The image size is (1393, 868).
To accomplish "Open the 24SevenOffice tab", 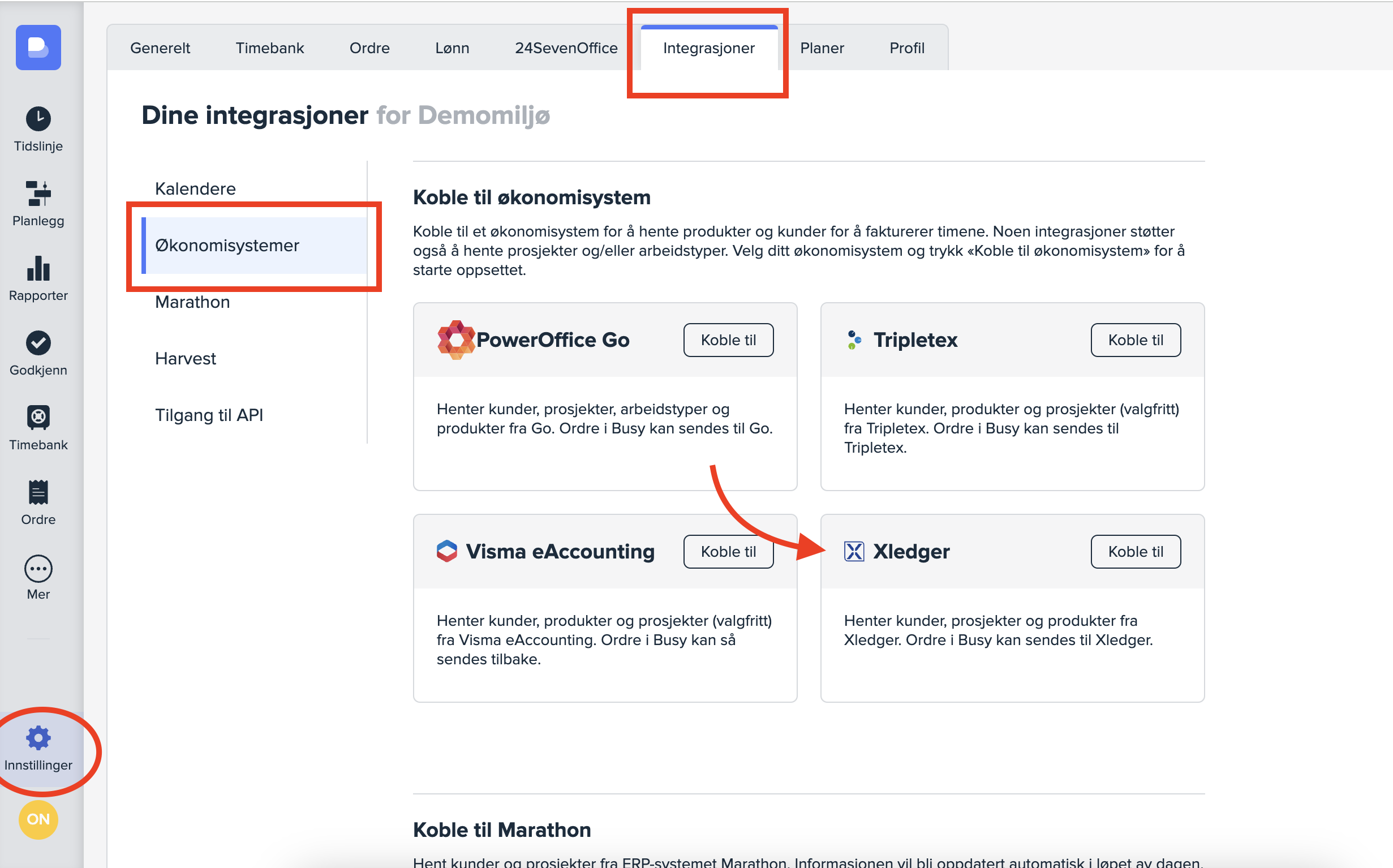I will [565, 48].
